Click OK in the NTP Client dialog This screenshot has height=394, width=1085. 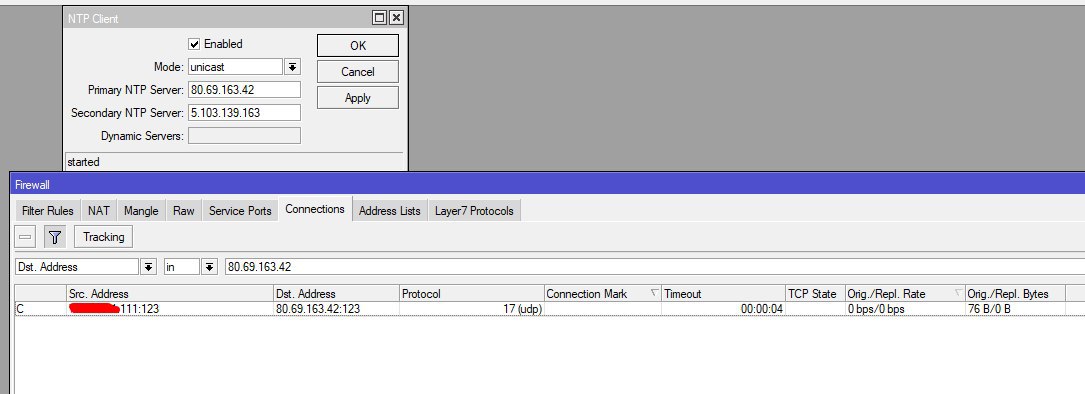[358, 46]
